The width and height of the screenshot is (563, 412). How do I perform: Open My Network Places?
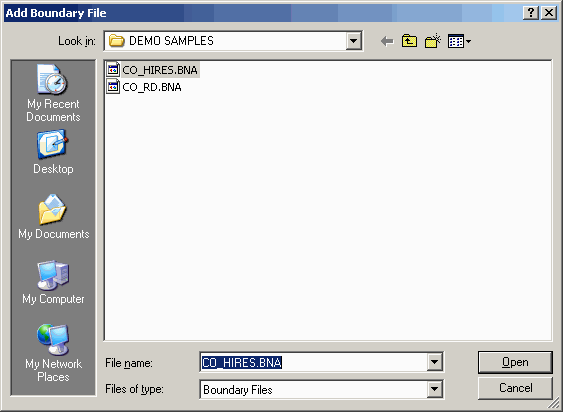(x=53, y=353)
